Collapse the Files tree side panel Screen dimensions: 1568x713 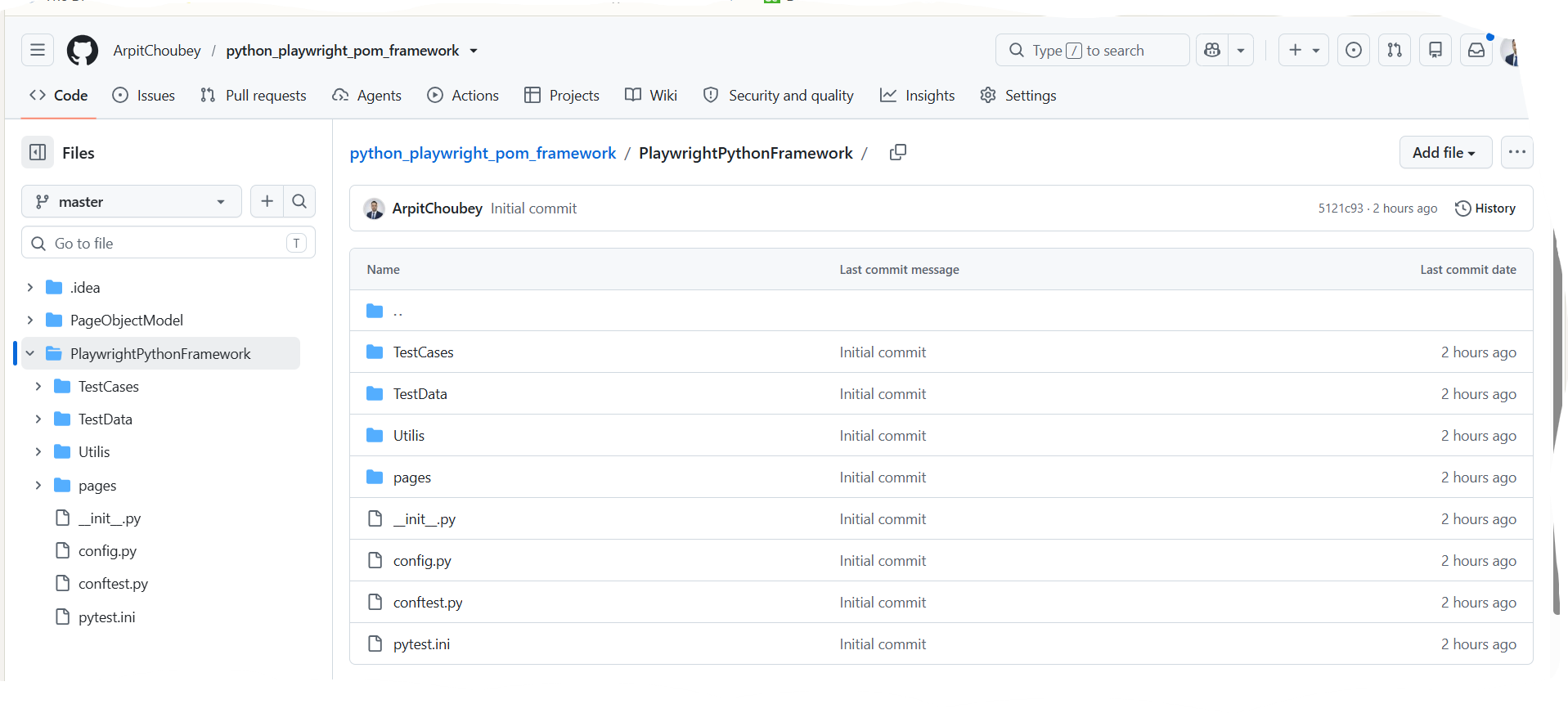pos(38,153)
